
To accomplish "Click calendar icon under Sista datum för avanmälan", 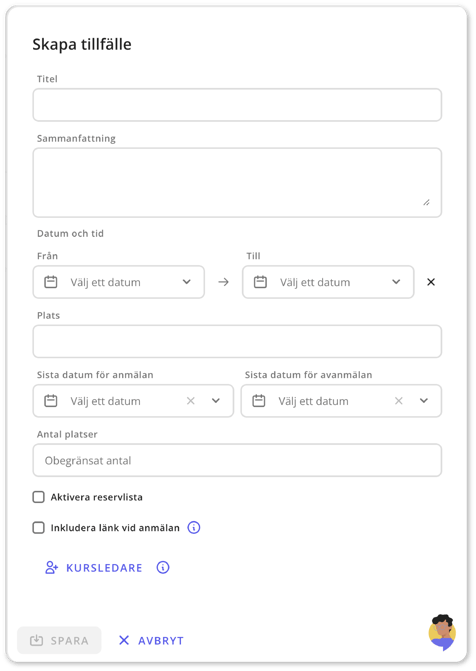I will 259,401.
